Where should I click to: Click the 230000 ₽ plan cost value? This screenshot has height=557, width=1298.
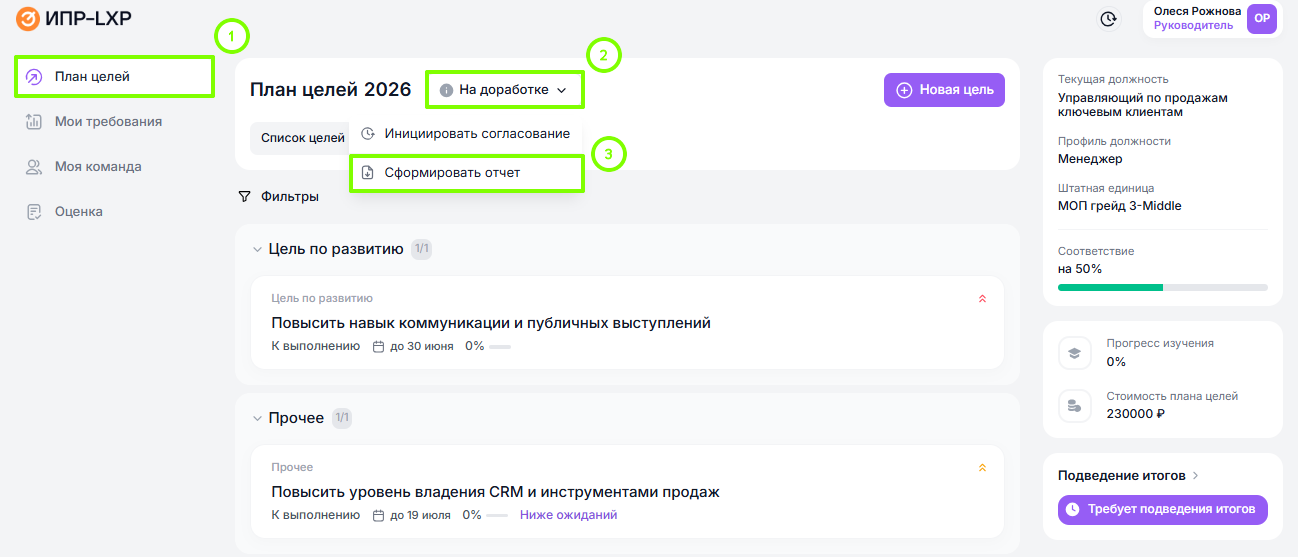click(1136, 413)
